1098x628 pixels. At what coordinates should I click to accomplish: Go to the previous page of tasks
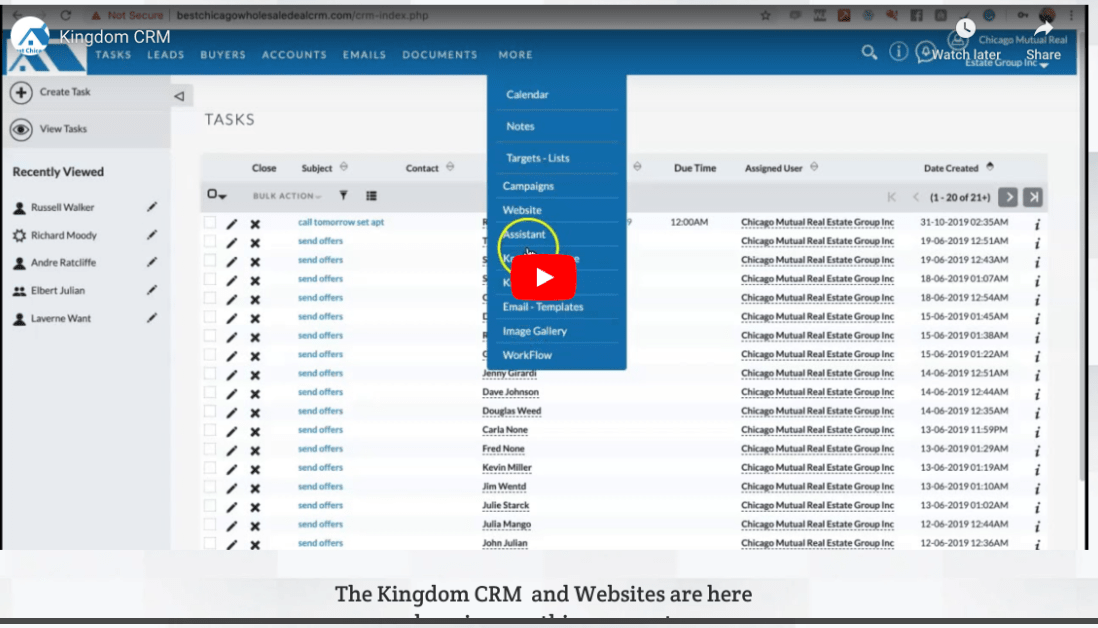pyautogui.click(x=916, y=197)
